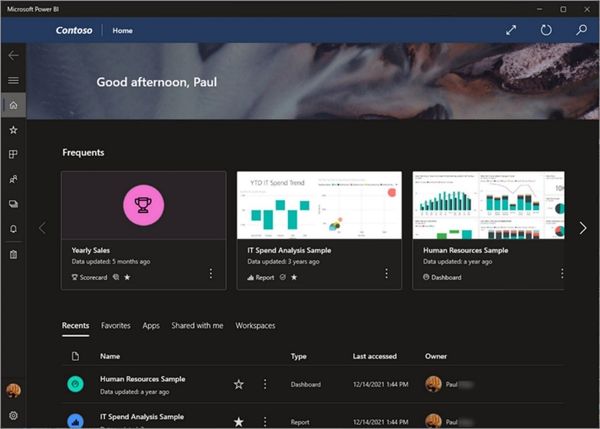Screen dimensions: 600x429
Task: Select the Home icon in sidebar
Action: (x=13, y=105)
